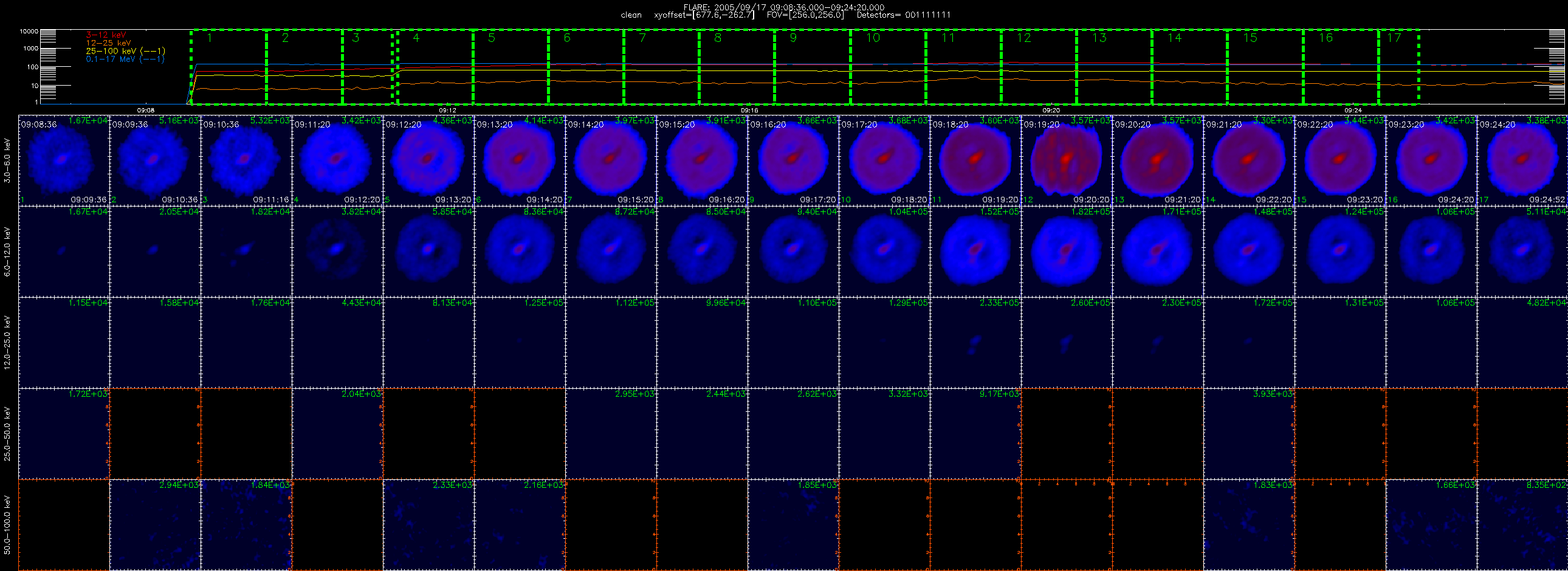Select interval 4 marker in the light curve
Viewport: 1568px width, 571px height.
click(x=416, y=38)
